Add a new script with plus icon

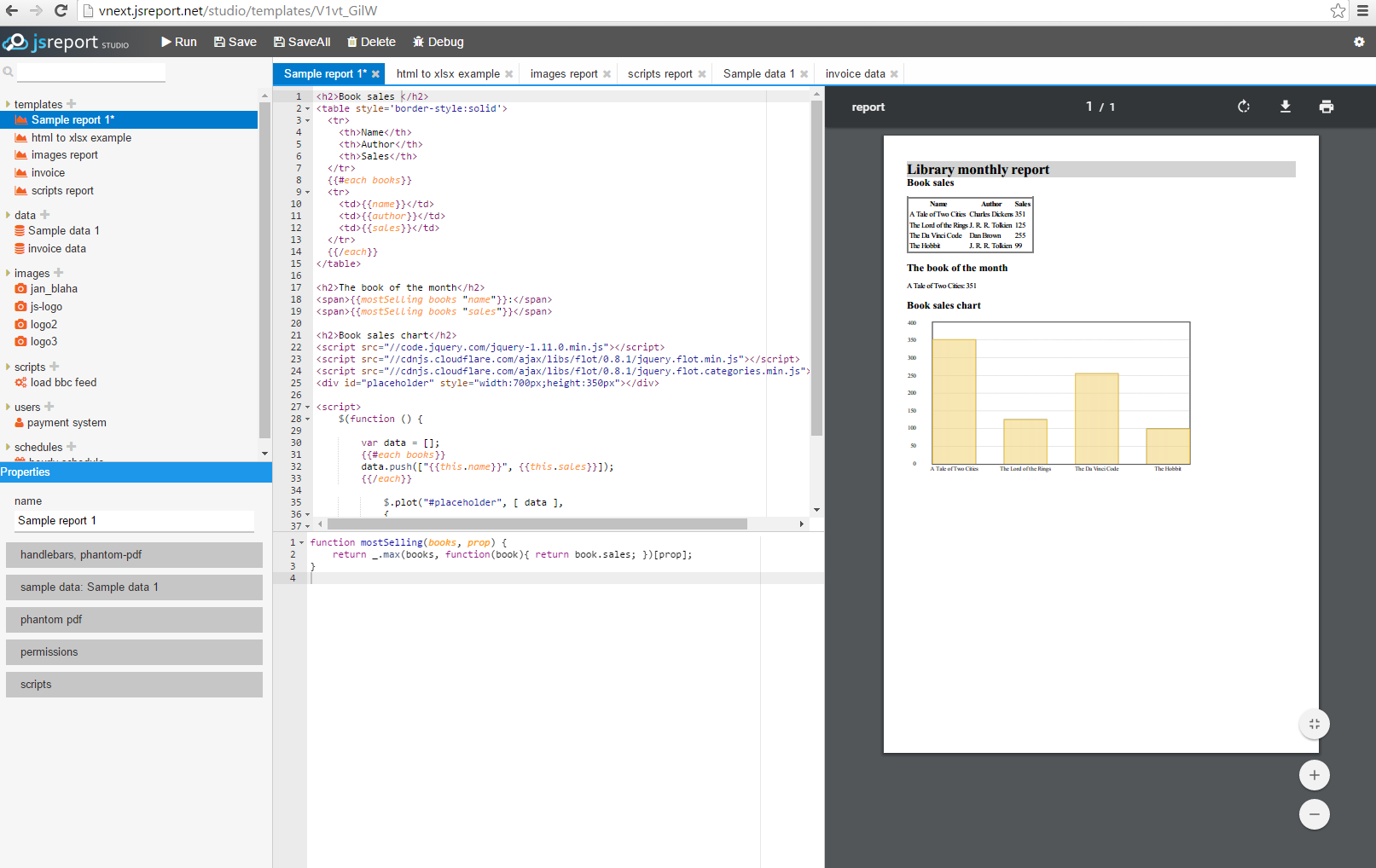(55, 367)
